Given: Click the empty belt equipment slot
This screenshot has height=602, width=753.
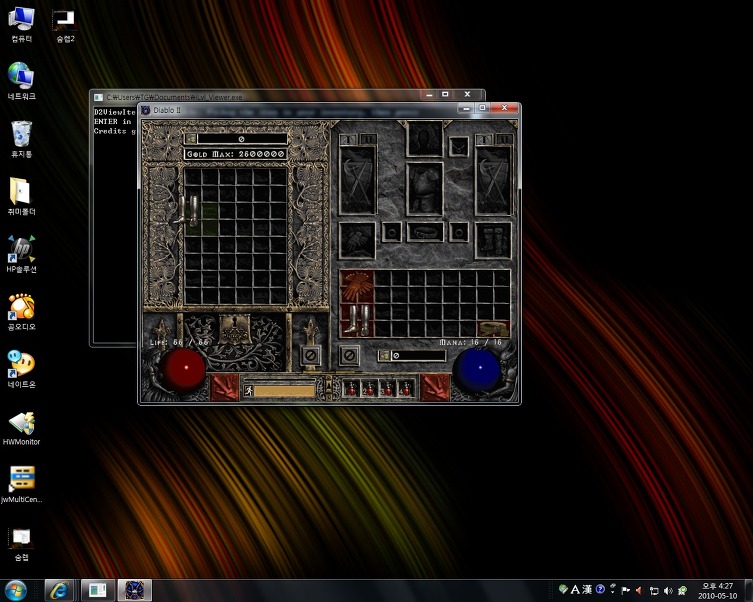Looking at the screenshot, I should [x=425, y=233].
